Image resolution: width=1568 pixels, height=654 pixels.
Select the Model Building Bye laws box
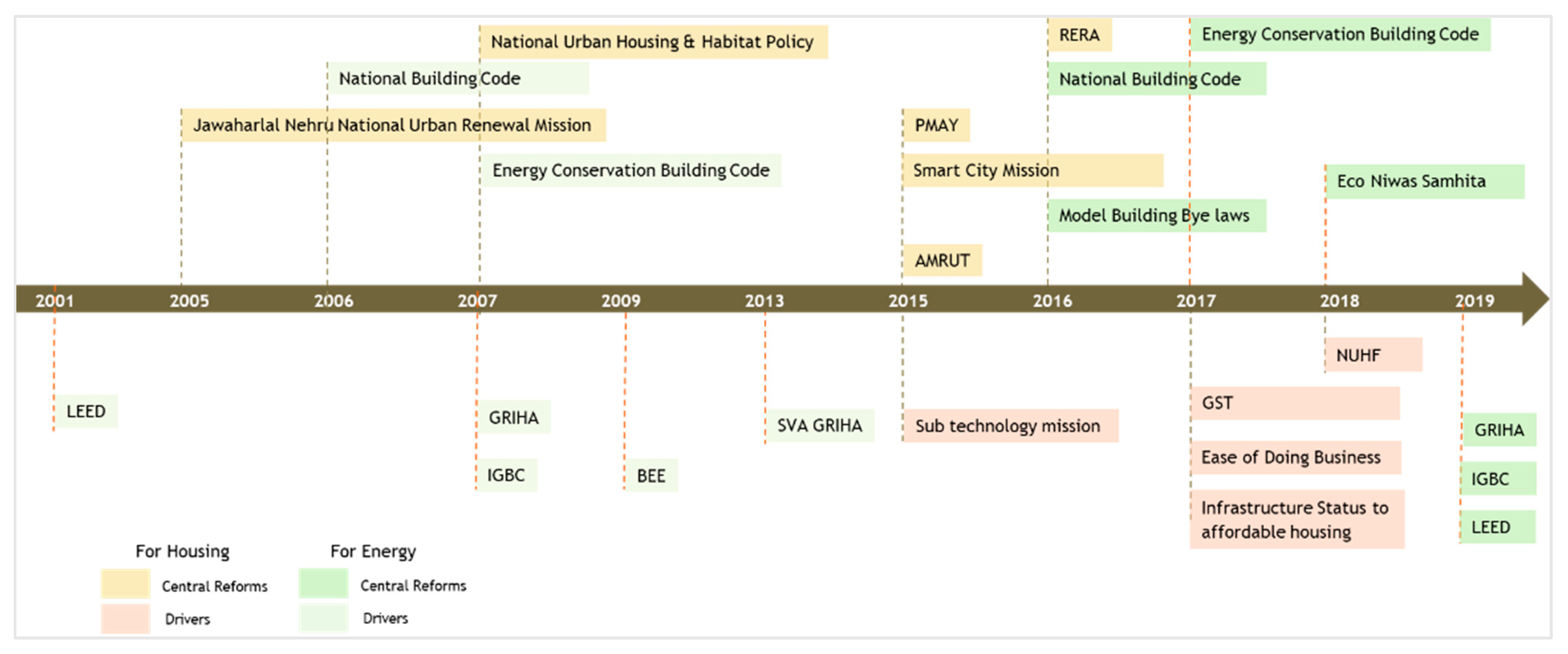[x=1157, y=215]
